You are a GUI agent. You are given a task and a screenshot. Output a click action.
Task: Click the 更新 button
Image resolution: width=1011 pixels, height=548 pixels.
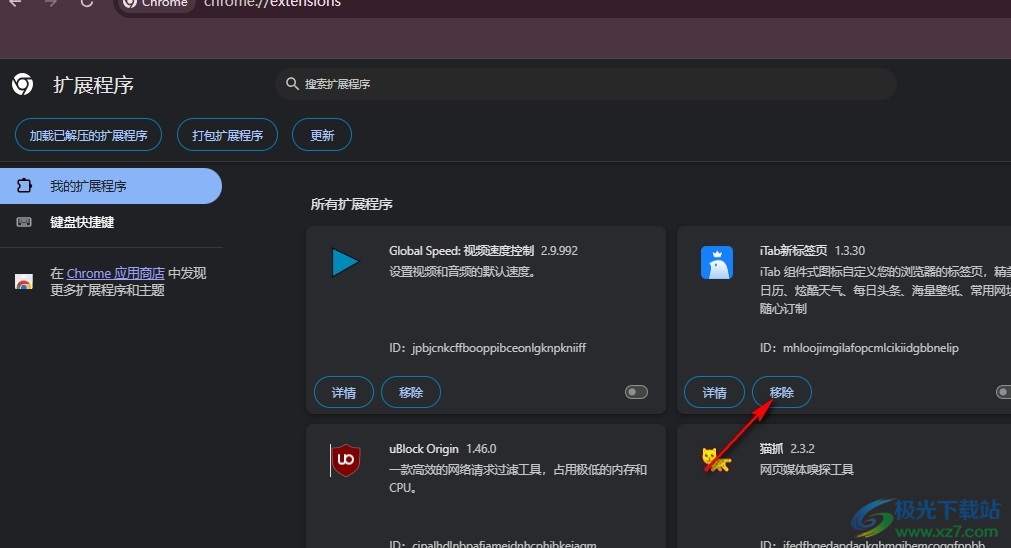tap(322, 135)
